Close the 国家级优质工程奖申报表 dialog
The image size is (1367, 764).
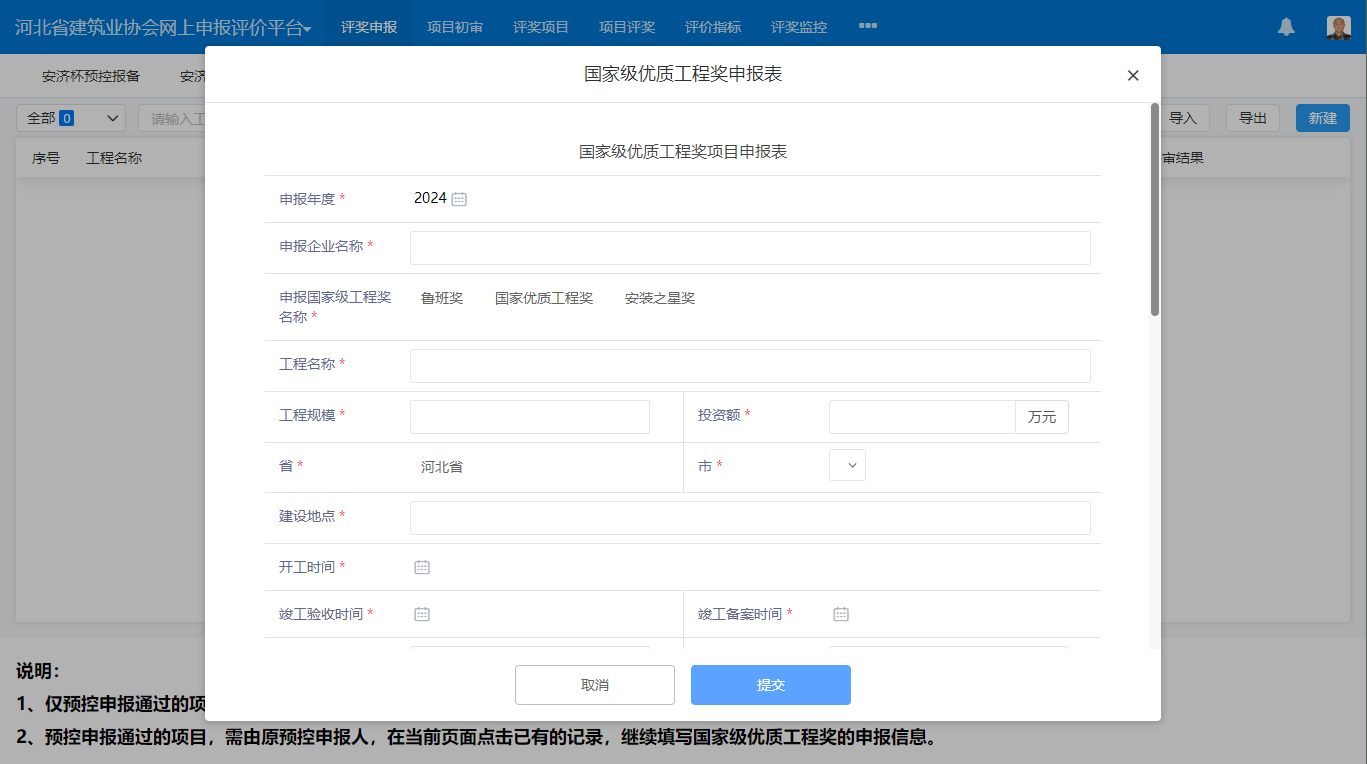(x=1133, y=75)
